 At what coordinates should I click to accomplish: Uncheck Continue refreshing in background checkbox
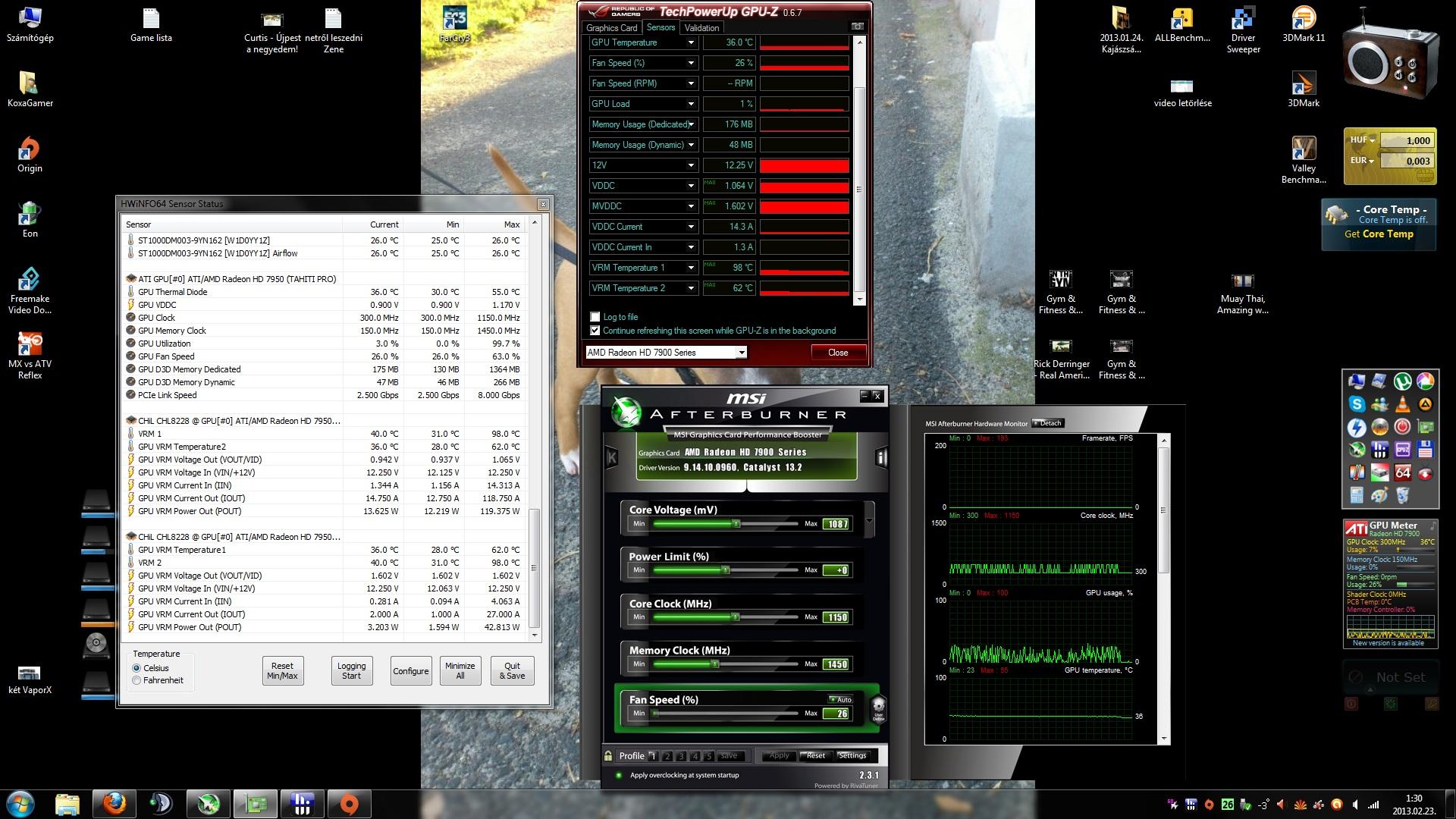coord(595,331)
